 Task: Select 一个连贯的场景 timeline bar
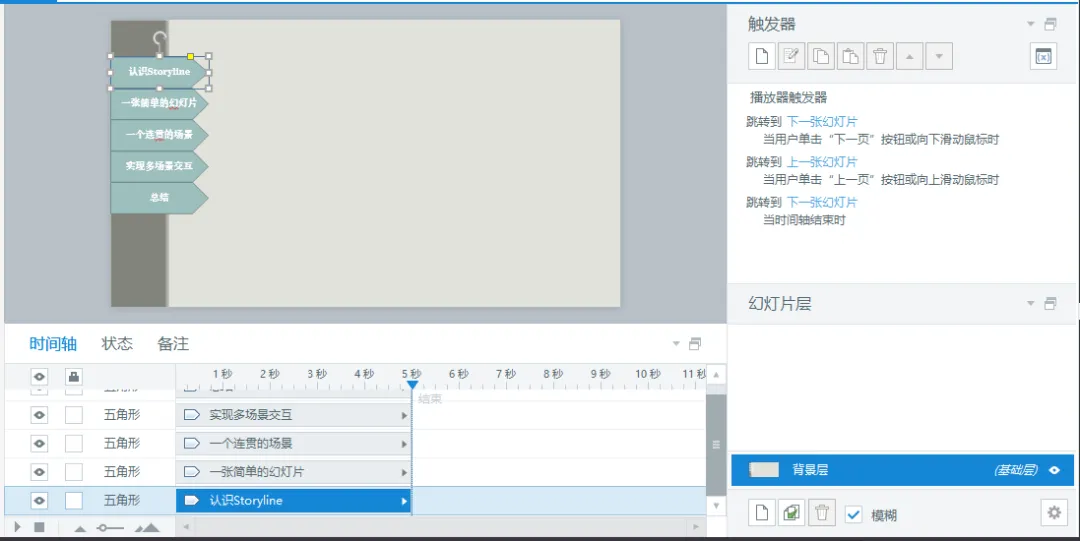click(x=293, y=443)
